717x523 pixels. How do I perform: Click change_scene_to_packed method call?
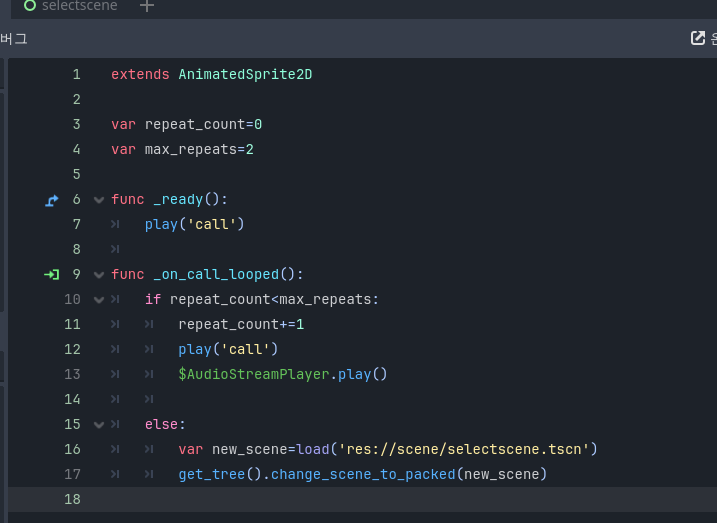point(363,475)
